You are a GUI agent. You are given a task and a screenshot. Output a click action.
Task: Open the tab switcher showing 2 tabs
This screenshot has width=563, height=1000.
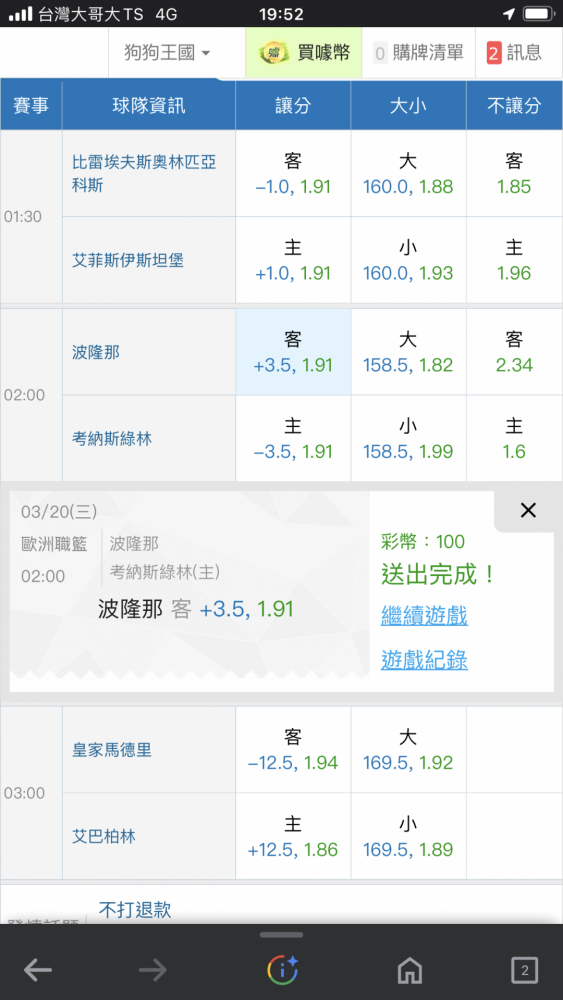pyautogui.click(x=524, y=970)
